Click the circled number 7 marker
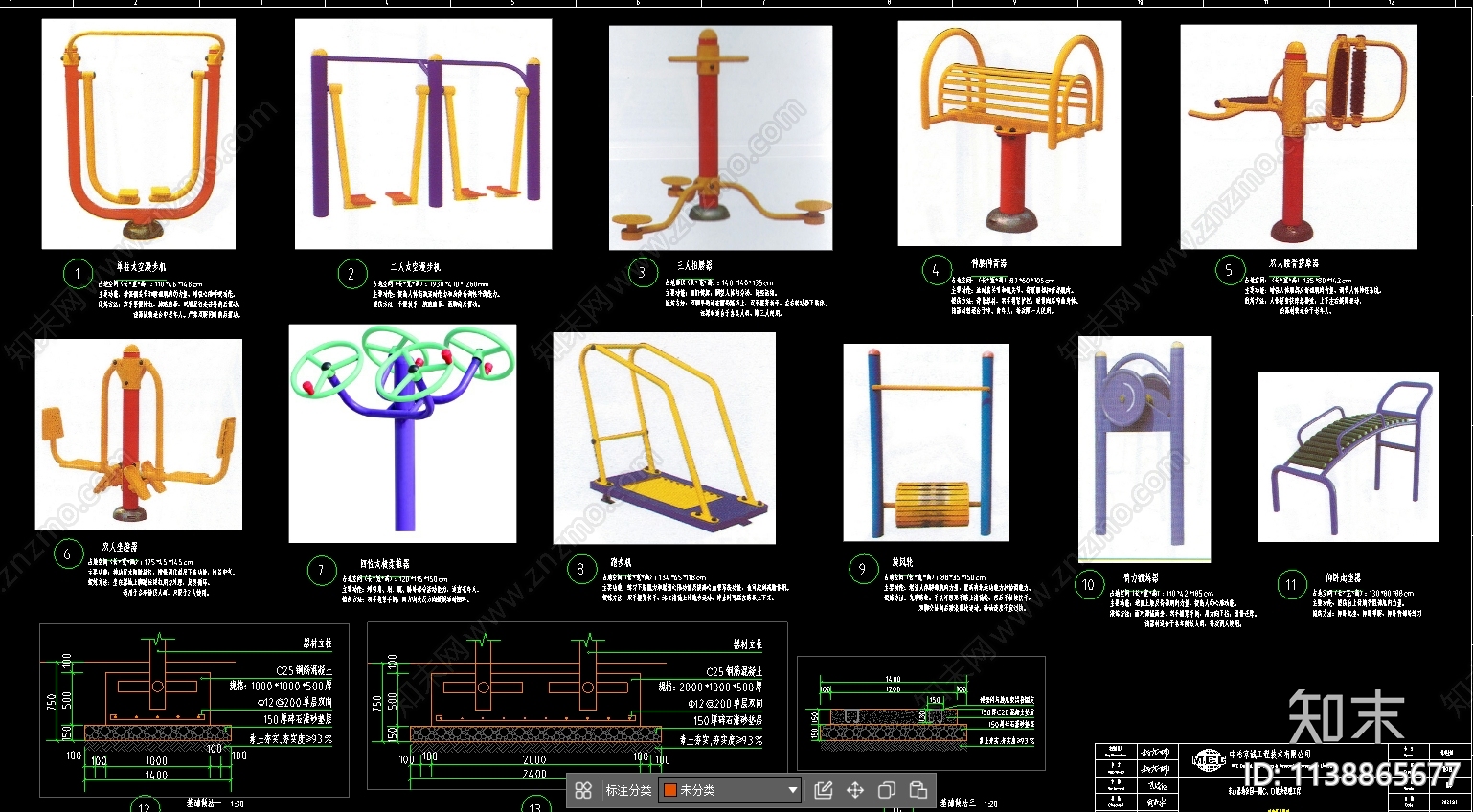The height and width of the screenshot is (812, 1473). [x=322, y=571]
